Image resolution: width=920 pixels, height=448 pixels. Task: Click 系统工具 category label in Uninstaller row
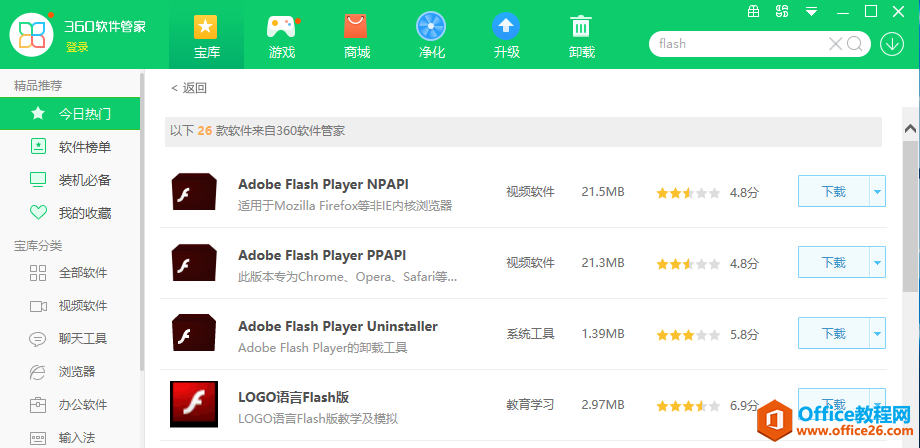(x=530, y=334)
